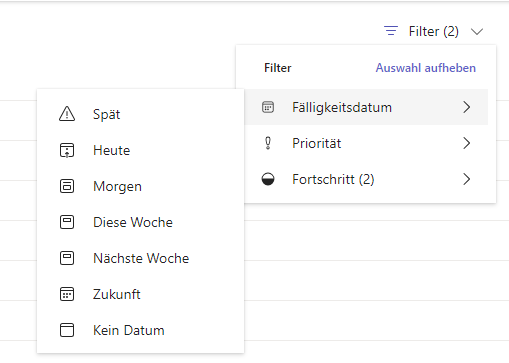Click the calendar grid icon beside Zukunft
Screen dimensions: 509x363
(x=67, y=294)
